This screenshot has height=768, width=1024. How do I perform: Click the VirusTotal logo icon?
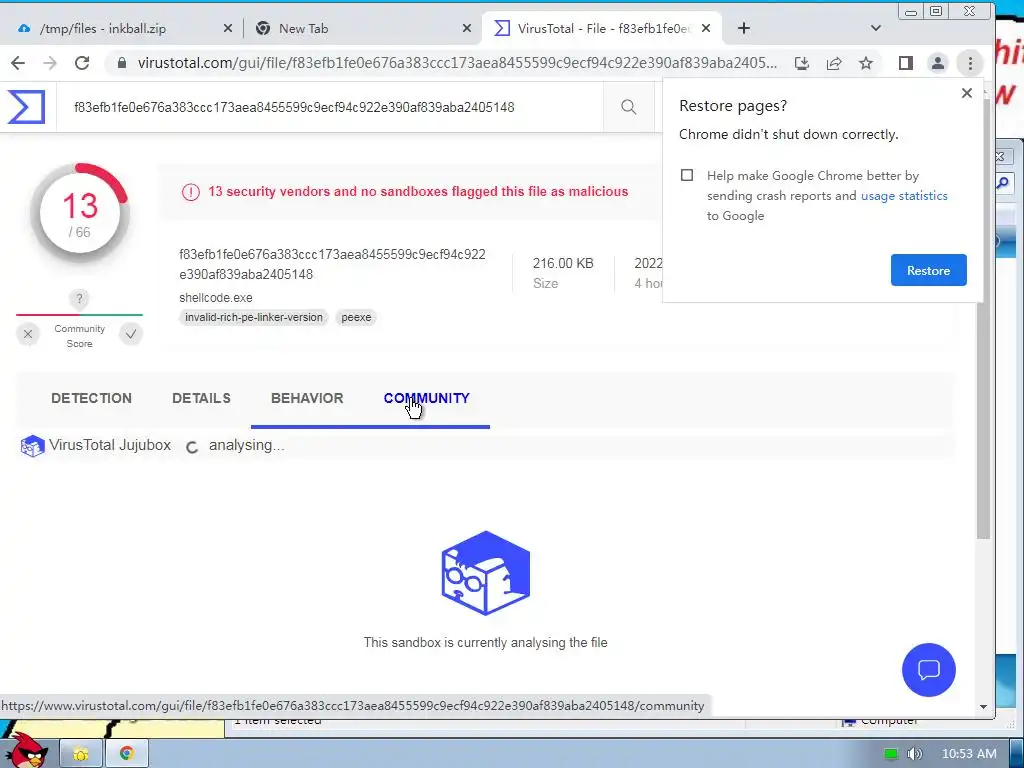(26, 106)
